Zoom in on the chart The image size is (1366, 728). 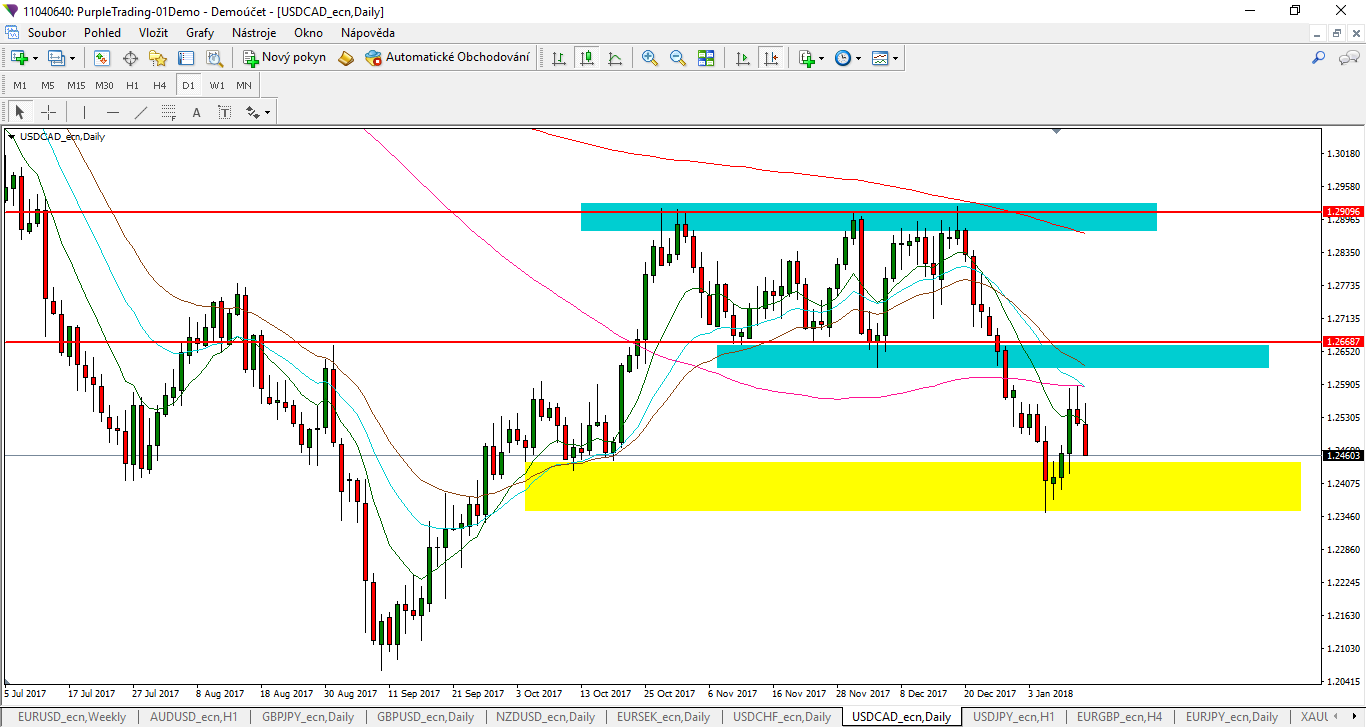pos(650,58)
